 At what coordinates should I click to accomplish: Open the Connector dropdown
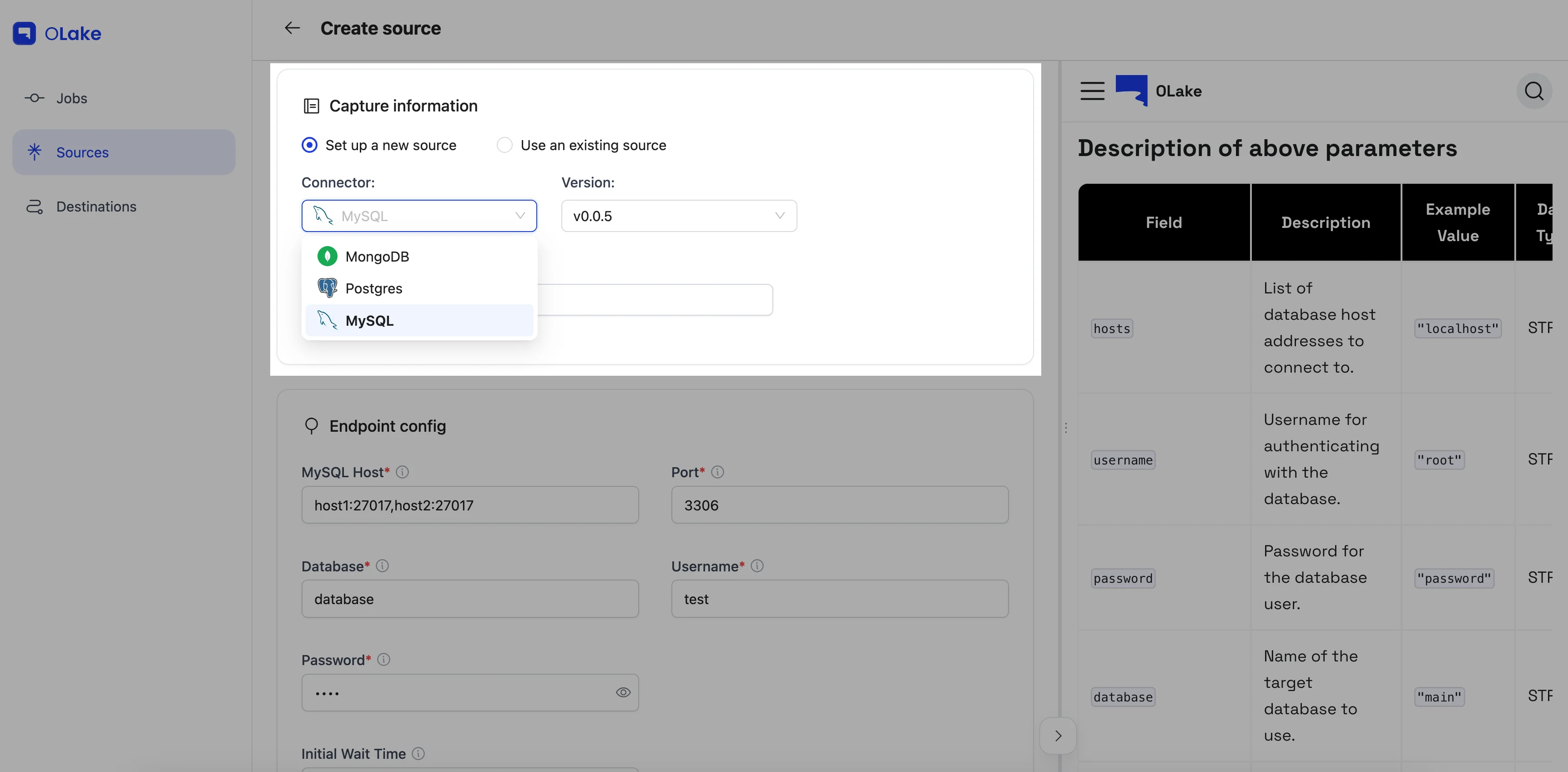pyautogui.click(x=419, y=216)
